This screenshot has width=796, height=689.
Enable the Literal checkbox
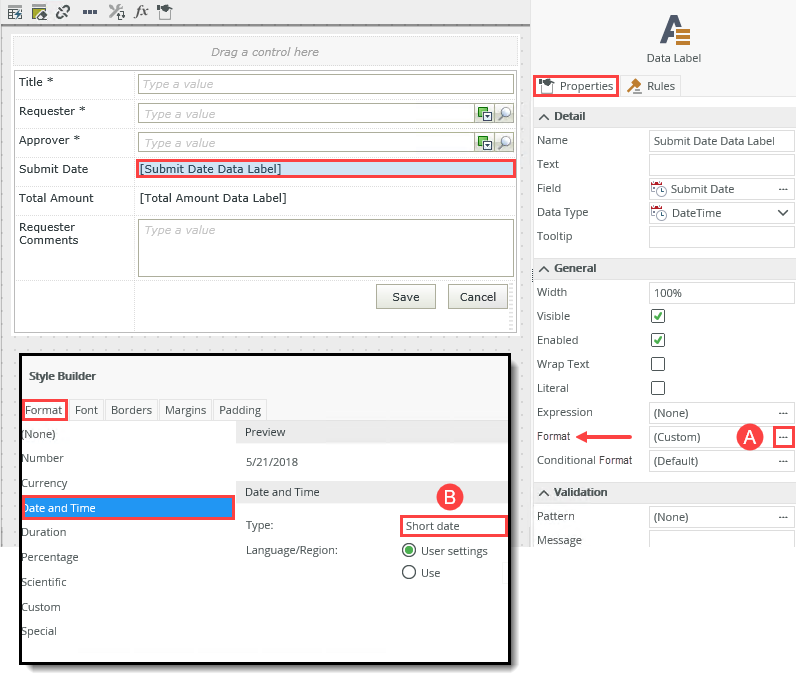(658, 388)
